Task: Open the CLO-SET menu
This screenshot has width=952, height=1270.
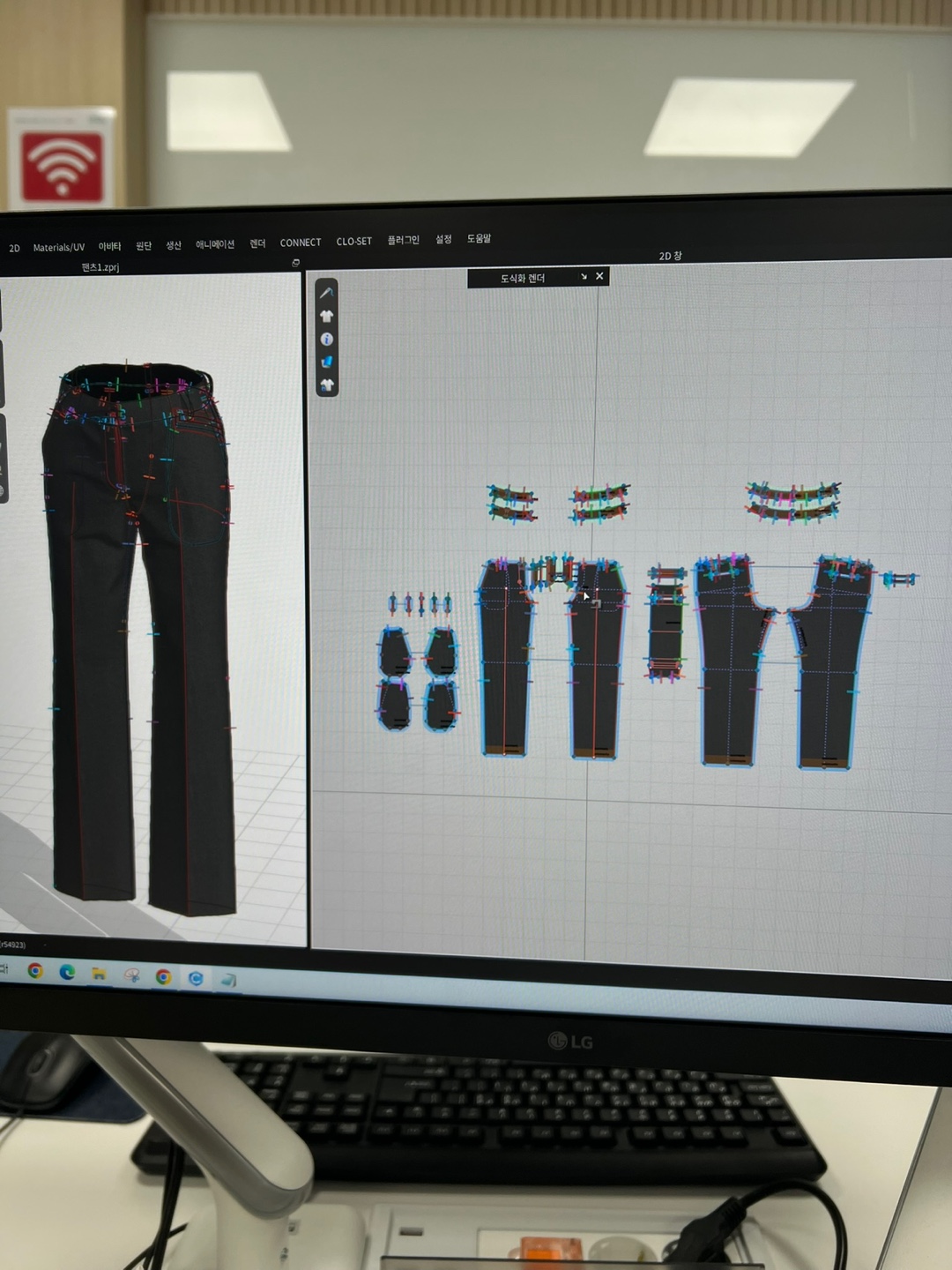Action: 353,241
